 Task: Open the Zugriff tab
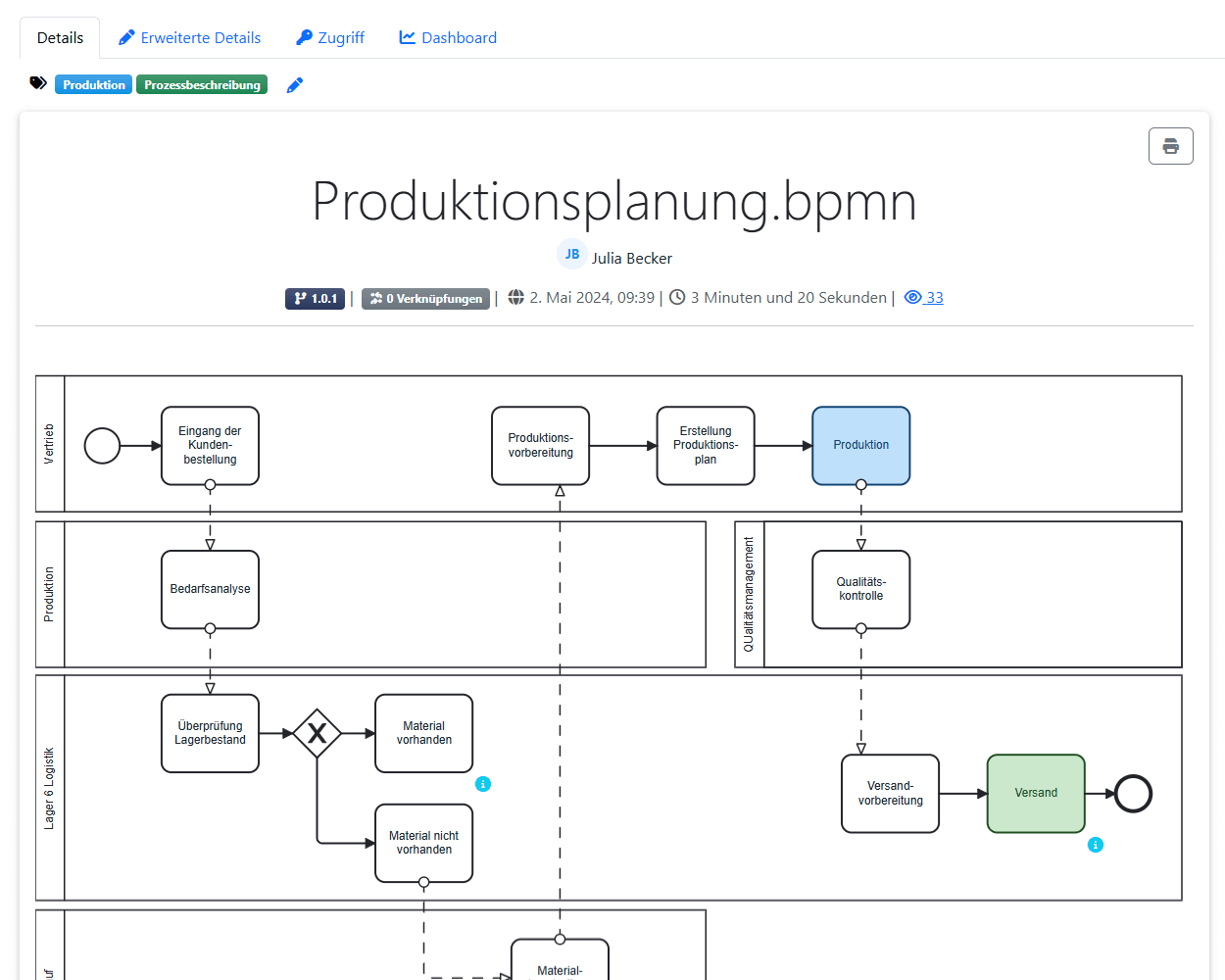pyautogui.click(x=330, y=38)
